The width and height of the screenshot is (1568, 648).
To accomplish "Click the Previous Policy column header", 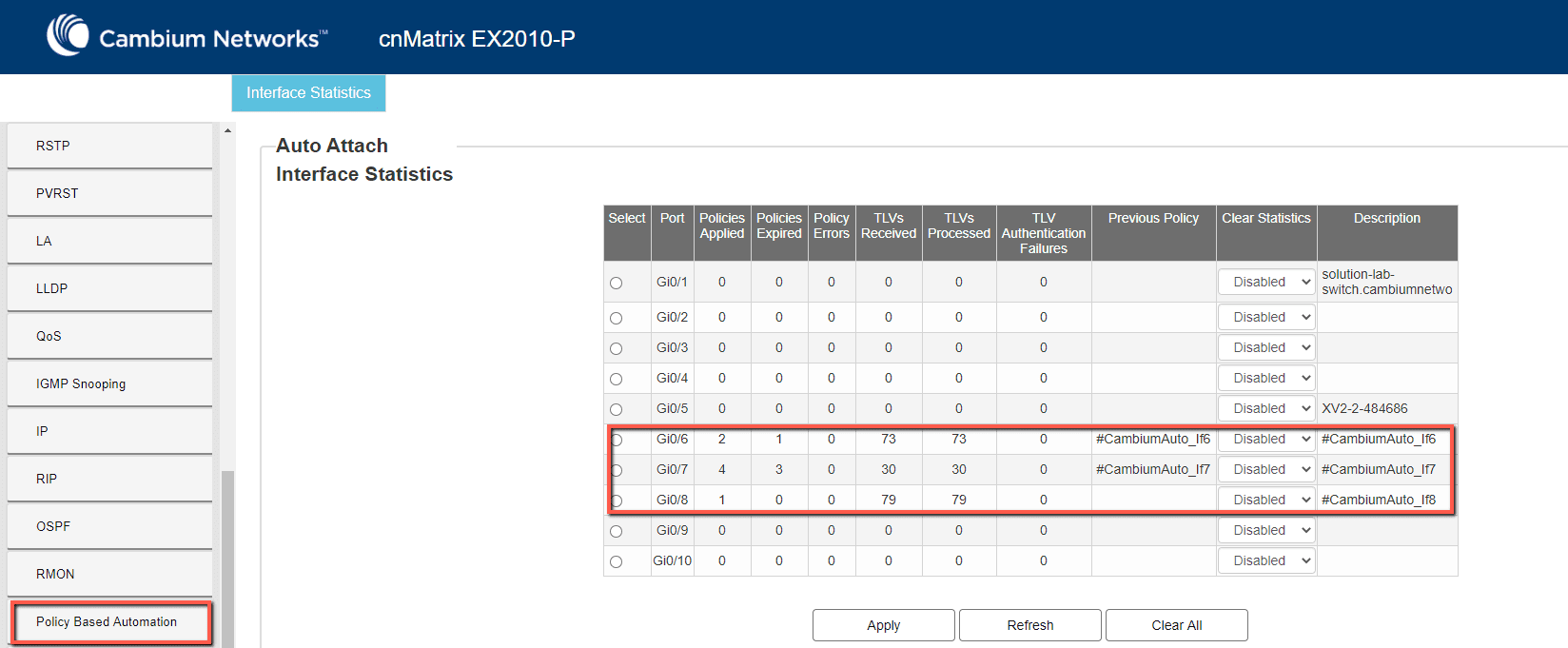I will 1153,233.
